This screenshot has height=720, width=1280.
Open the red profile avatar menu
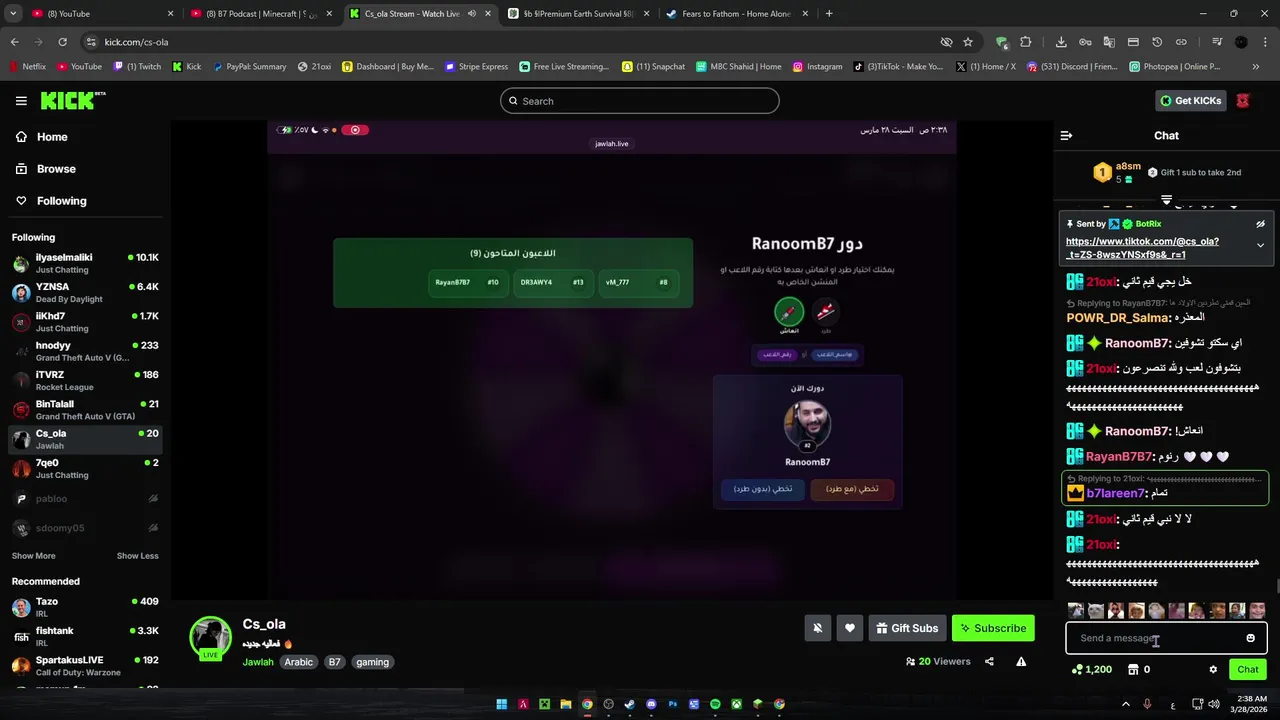click(1243, 100)
